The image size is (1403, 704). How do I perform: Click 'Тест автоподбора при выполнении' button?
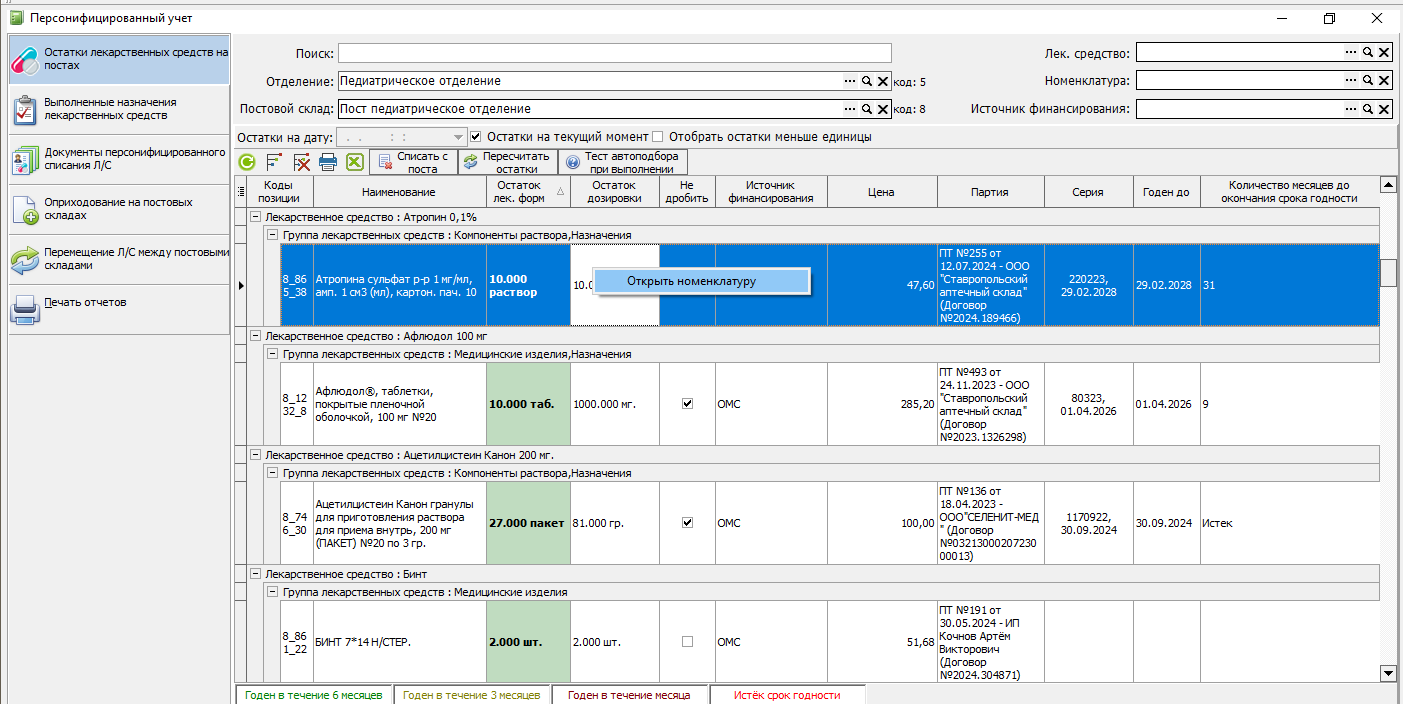tap(623, 162)
